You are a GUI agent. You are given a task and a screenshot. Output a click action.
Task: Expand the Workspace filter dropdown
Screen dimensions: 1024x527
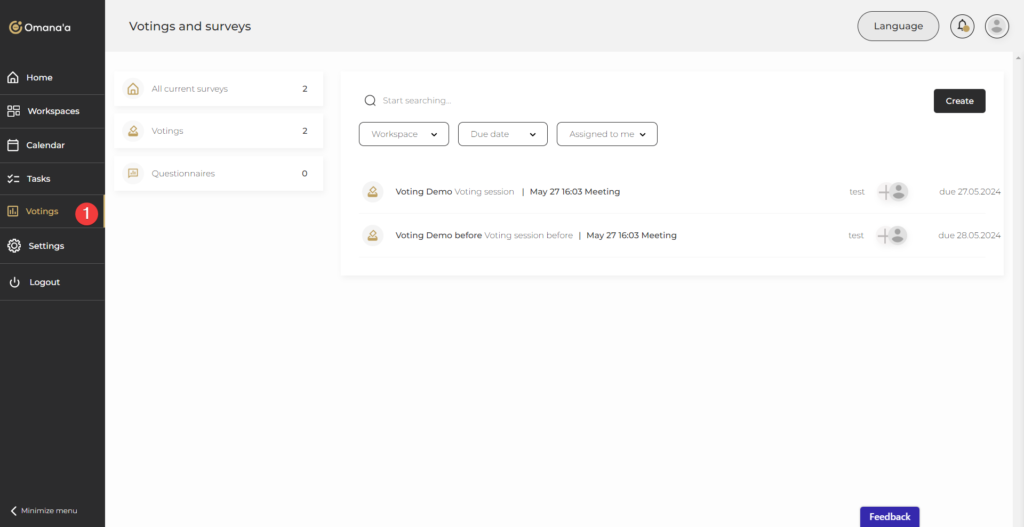point(404,134)
